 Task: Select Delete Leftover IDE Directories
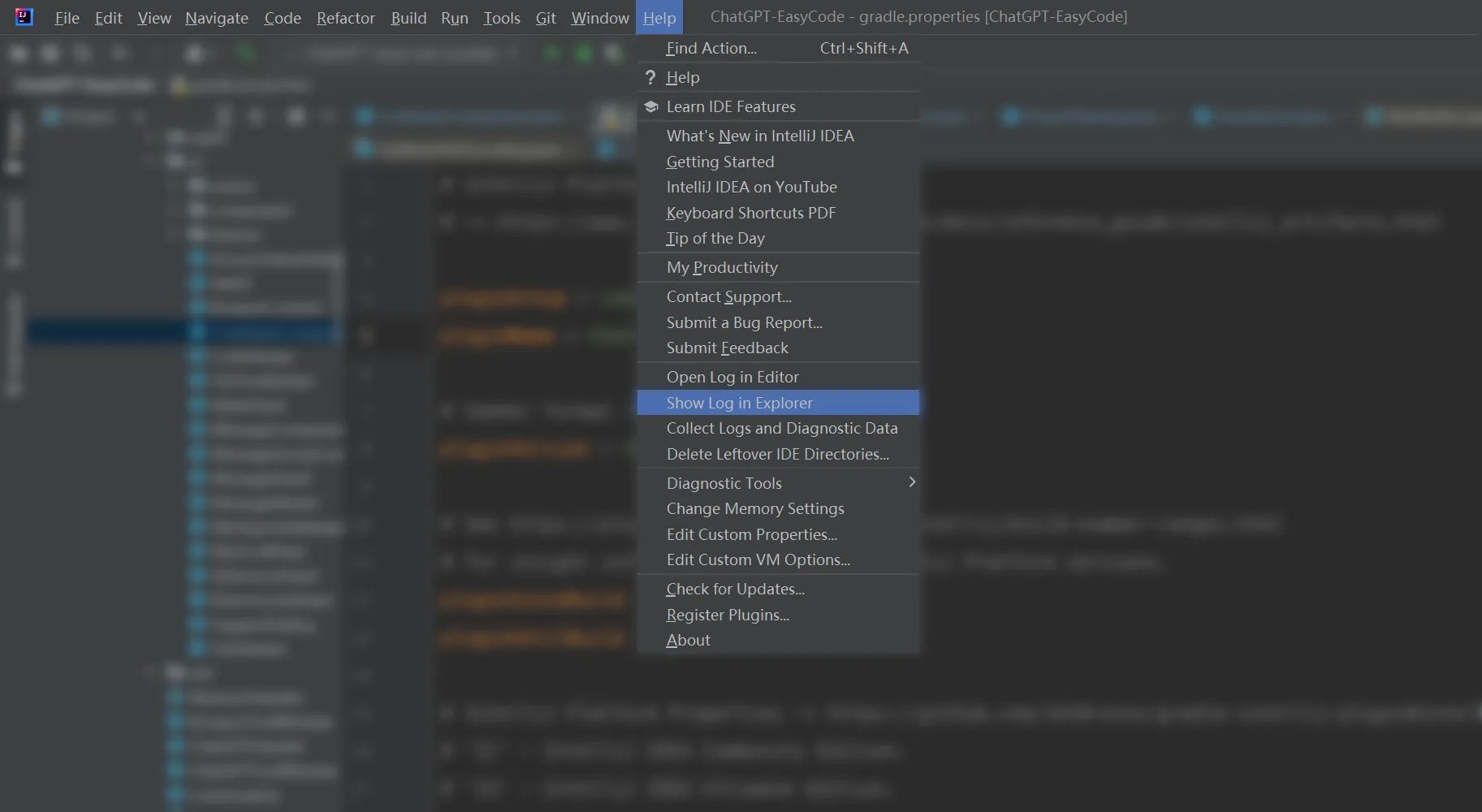tap(778, 454)
